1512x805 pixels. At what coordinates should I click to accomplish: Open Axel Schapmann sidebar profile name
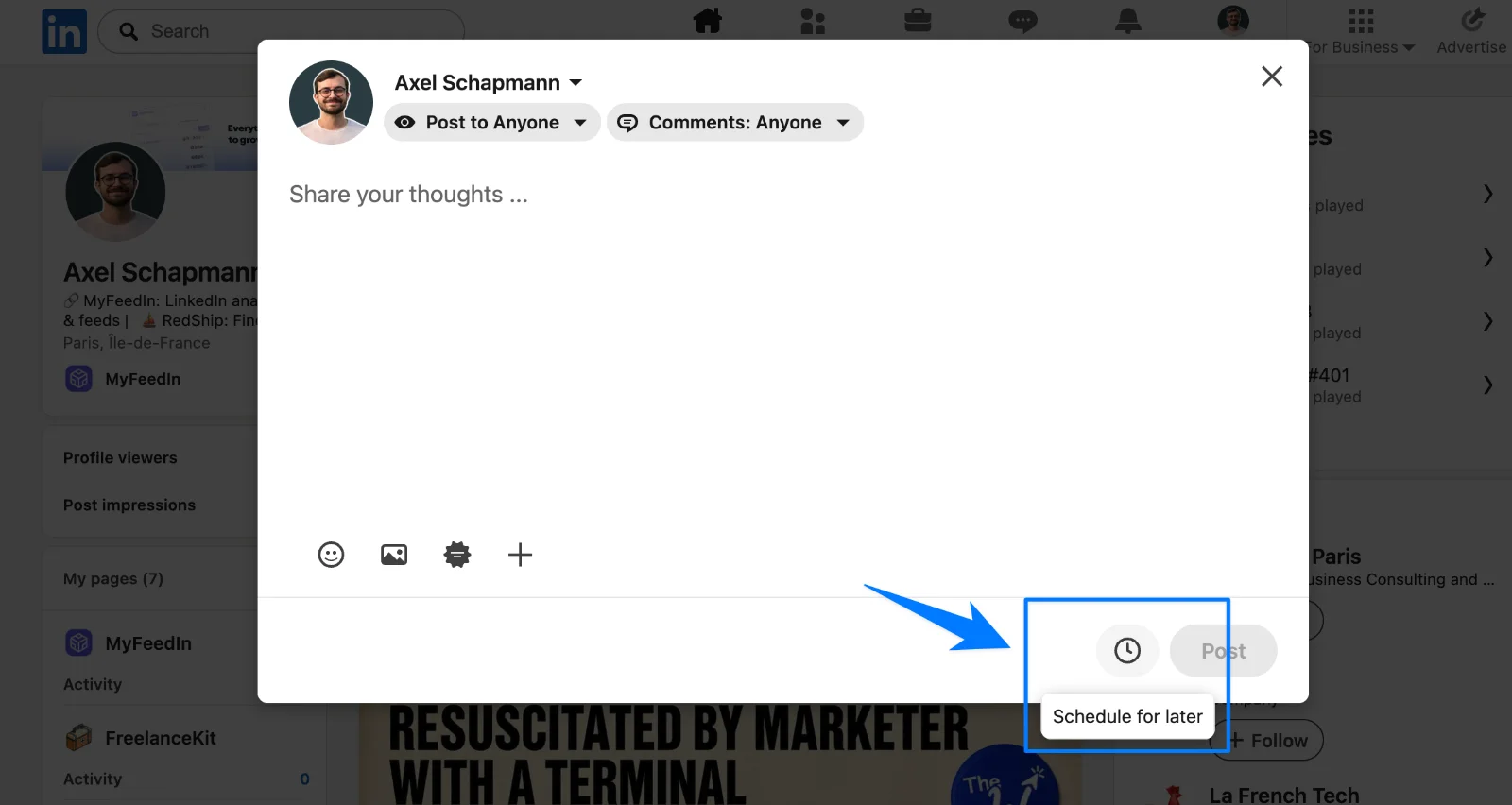(x=161, y=272)
